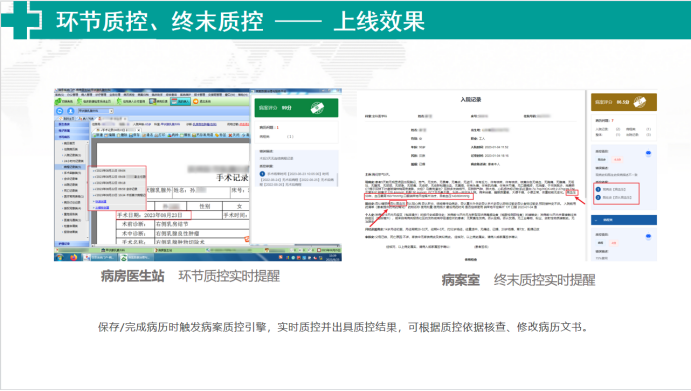The height and width of the screenshot is (391, 691).
Task: Click the 手术记录 document heading
Action: click(x=232, y=177)
